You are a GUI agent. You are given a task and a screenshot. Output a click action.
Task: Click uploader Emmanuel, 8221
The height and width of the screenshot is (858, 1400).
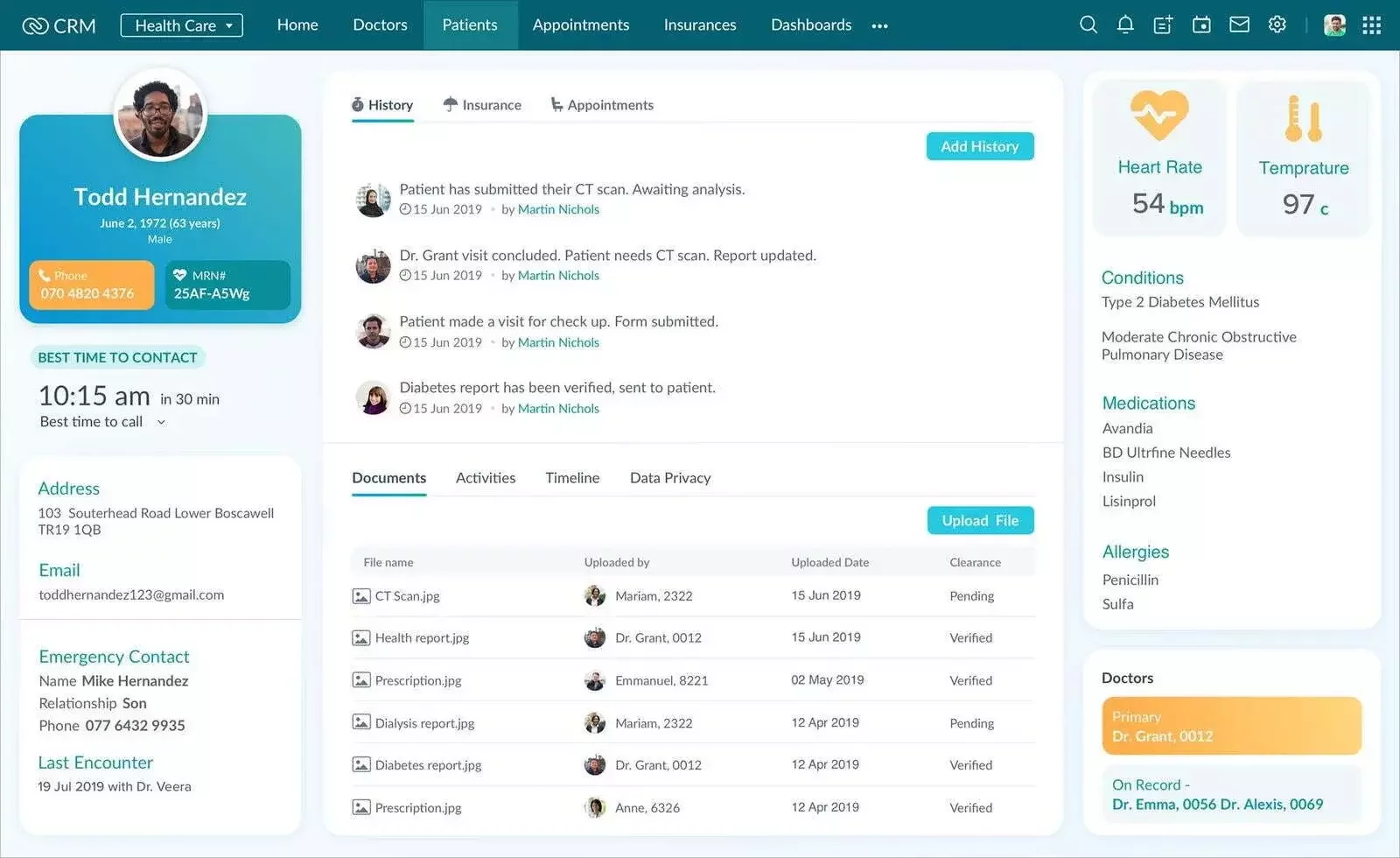[661, 680]
